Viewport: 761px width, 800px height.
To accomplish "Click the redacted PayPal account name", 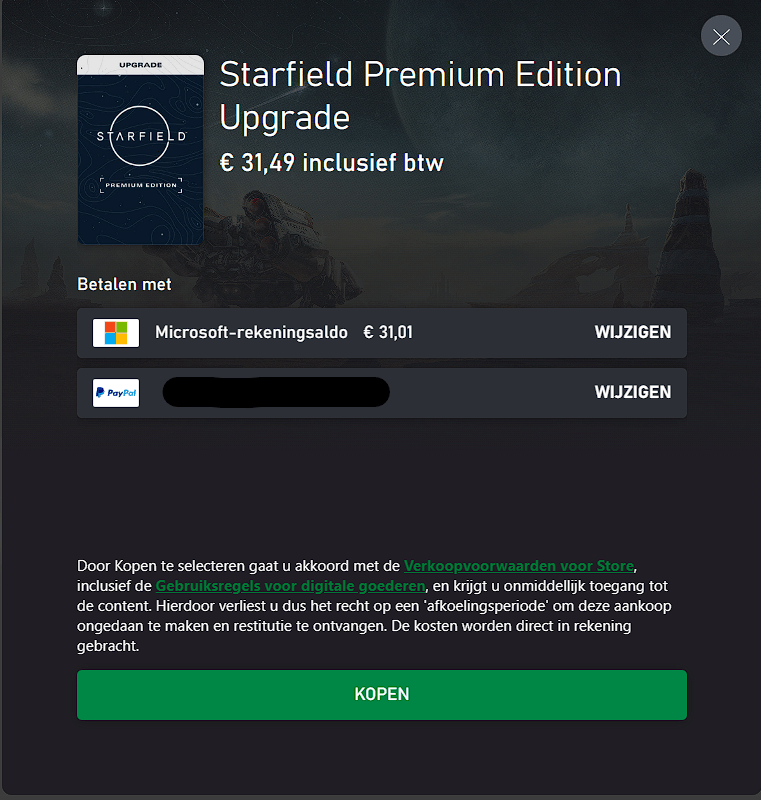I will tap(276, 393).
